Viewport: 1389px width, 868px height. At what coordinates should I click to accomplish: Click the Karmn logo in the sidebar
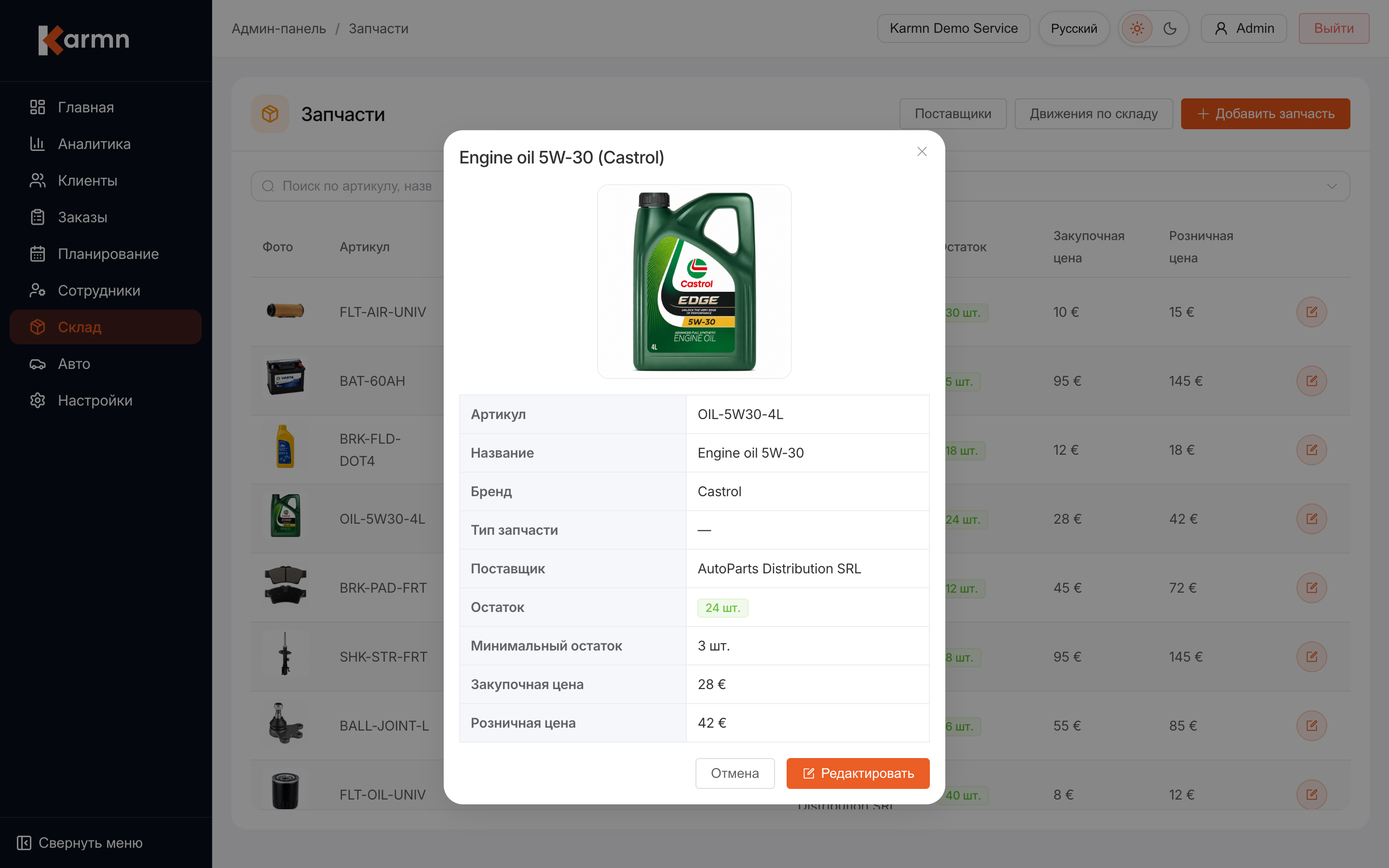click(x=84, y=40)
